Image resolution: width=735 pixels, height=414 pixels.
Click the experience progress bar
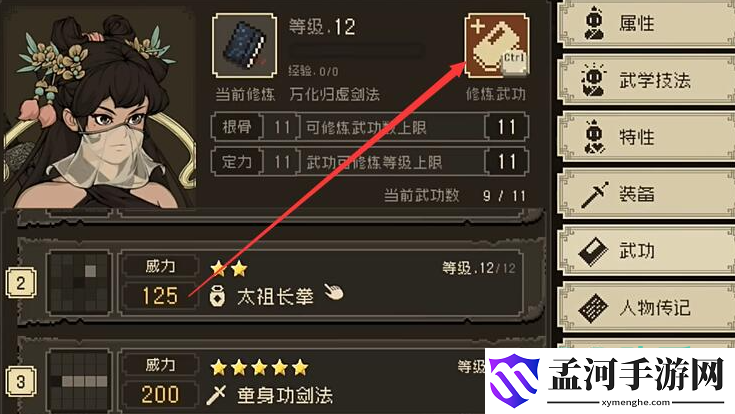click(x=357, y=51)
